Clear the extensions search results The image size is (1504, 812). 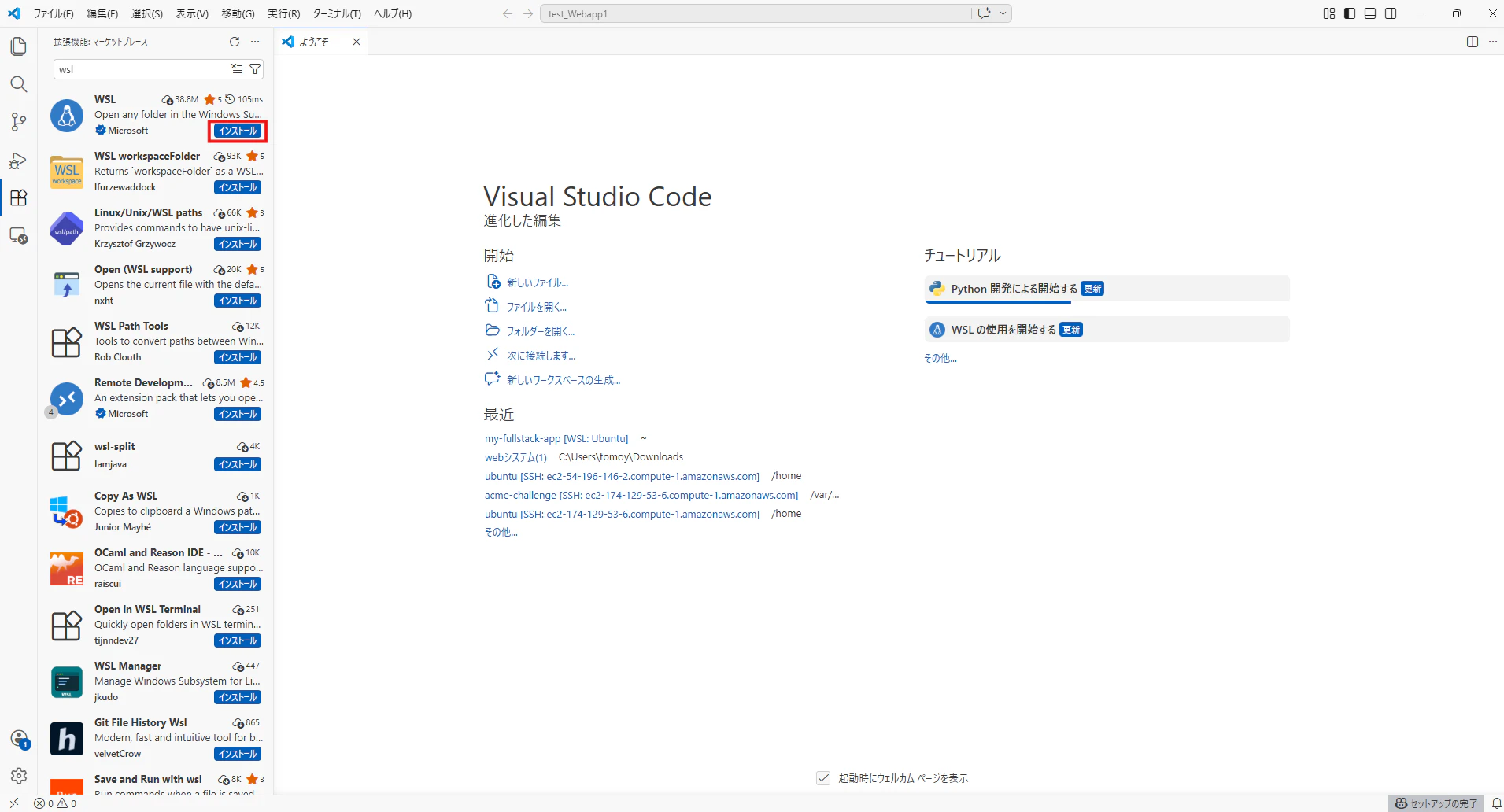237,69
